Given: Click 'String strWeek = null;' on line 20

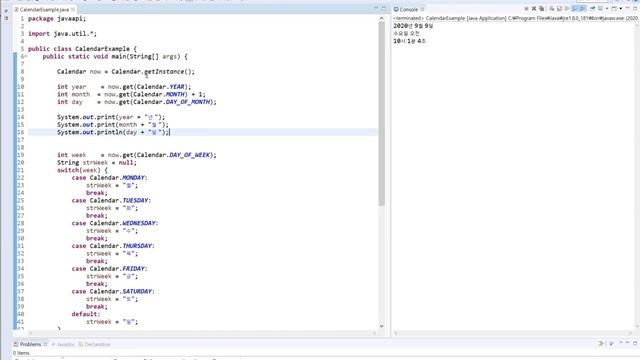Looking at the screenshot, I should coord(97,162).
